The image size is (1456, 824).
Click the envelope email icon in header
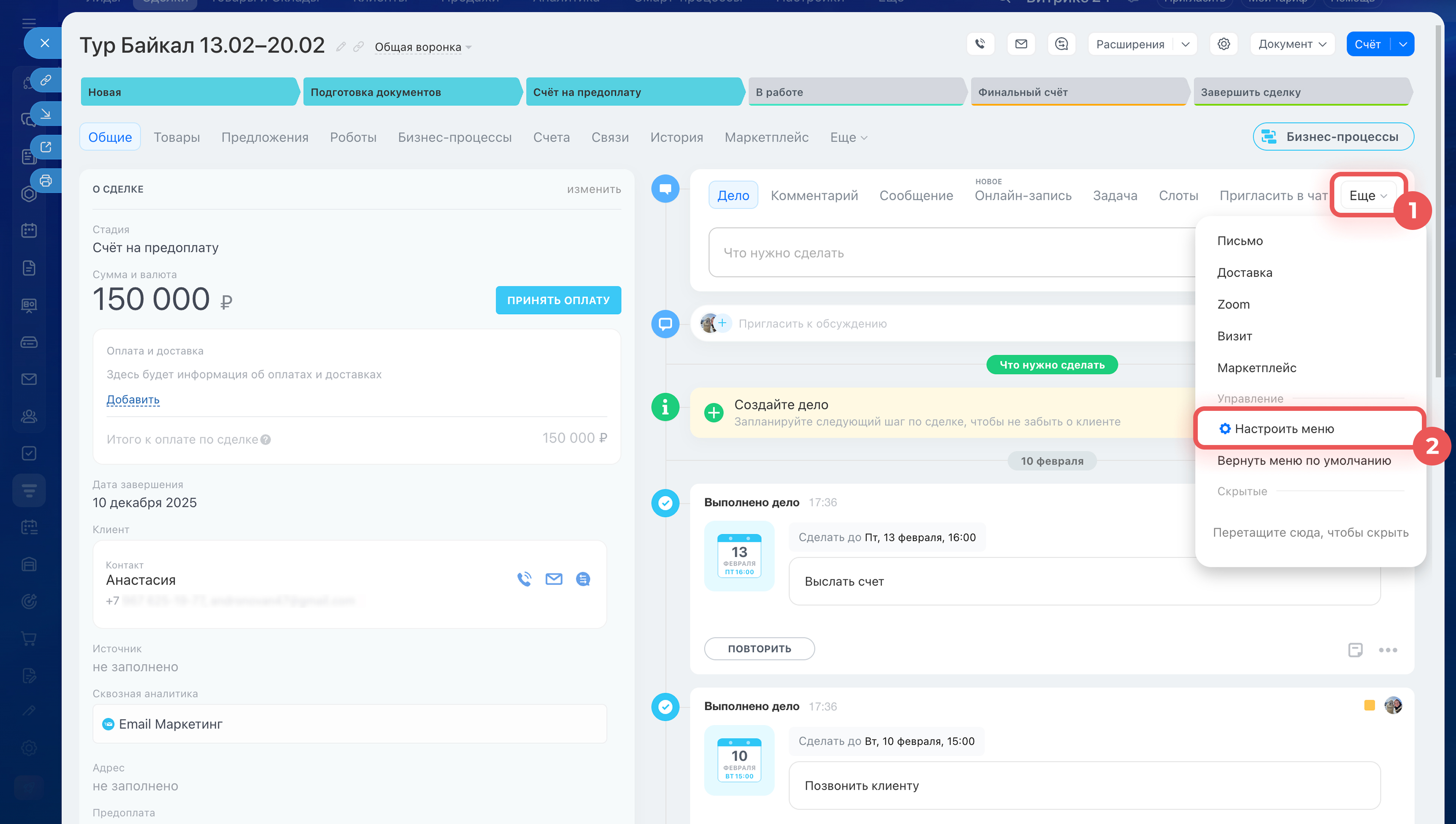coord(1021,44)
